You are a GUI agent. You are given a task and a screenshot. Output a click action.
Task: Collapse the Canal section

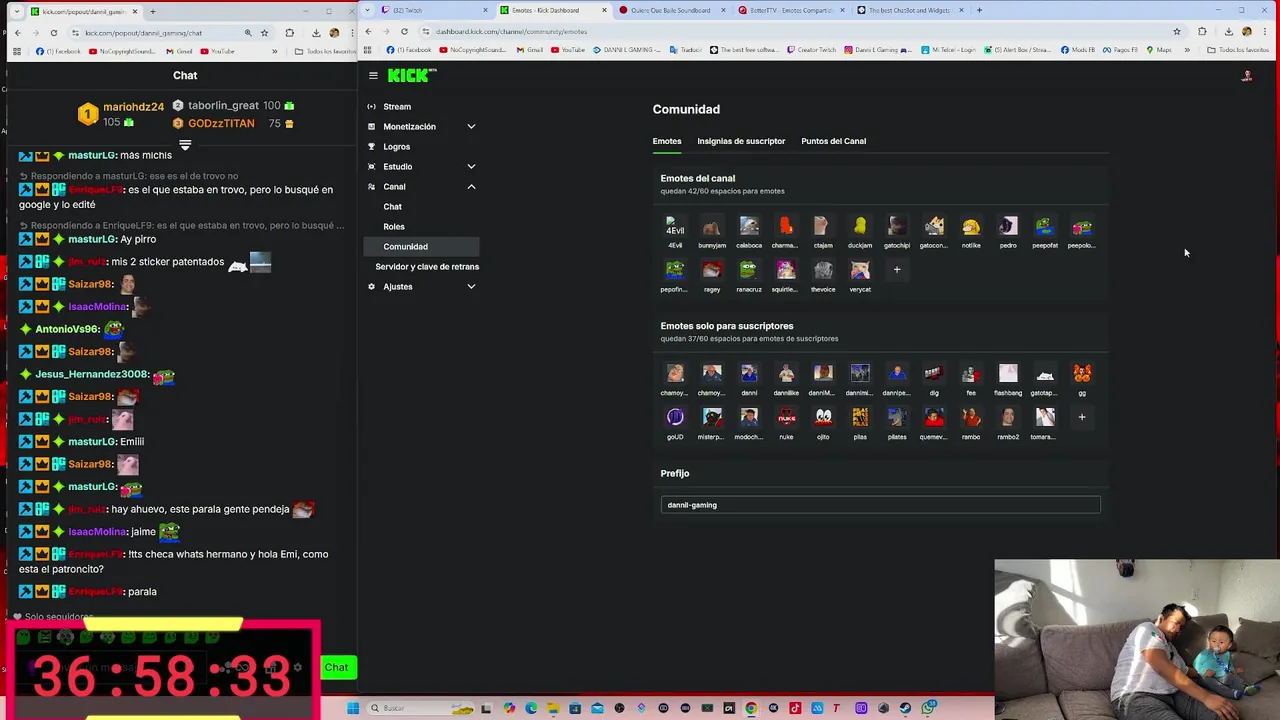471,186
